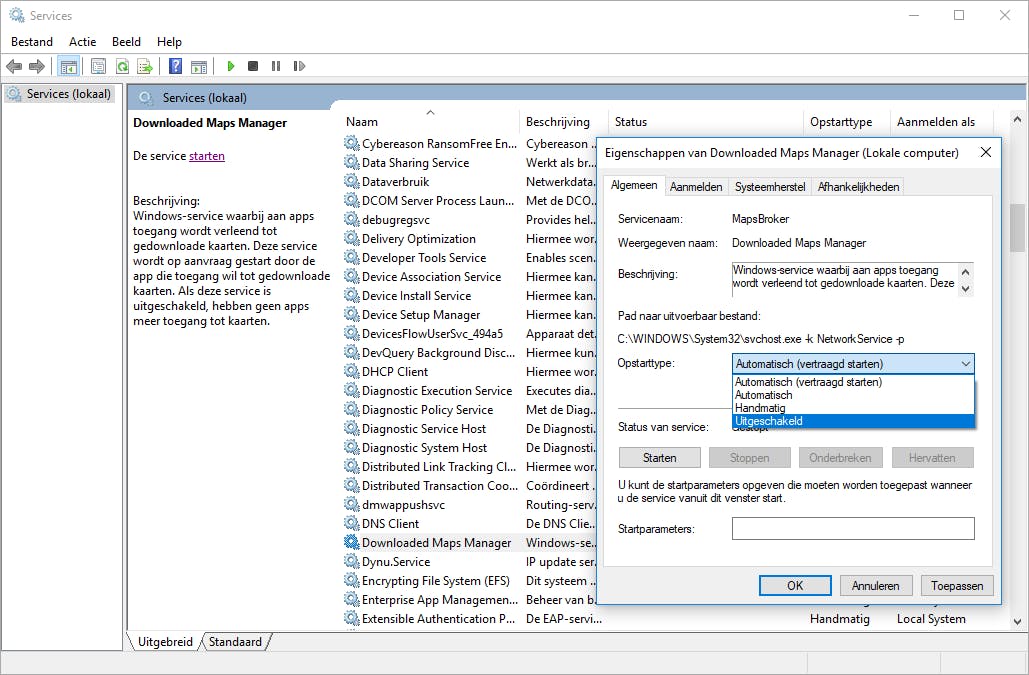Click the gear icon of Downloaded Maps Manager
Image resolution: width=1029 pixels, height=675 pixels.
pyautogui.click(x=352, y=542)
